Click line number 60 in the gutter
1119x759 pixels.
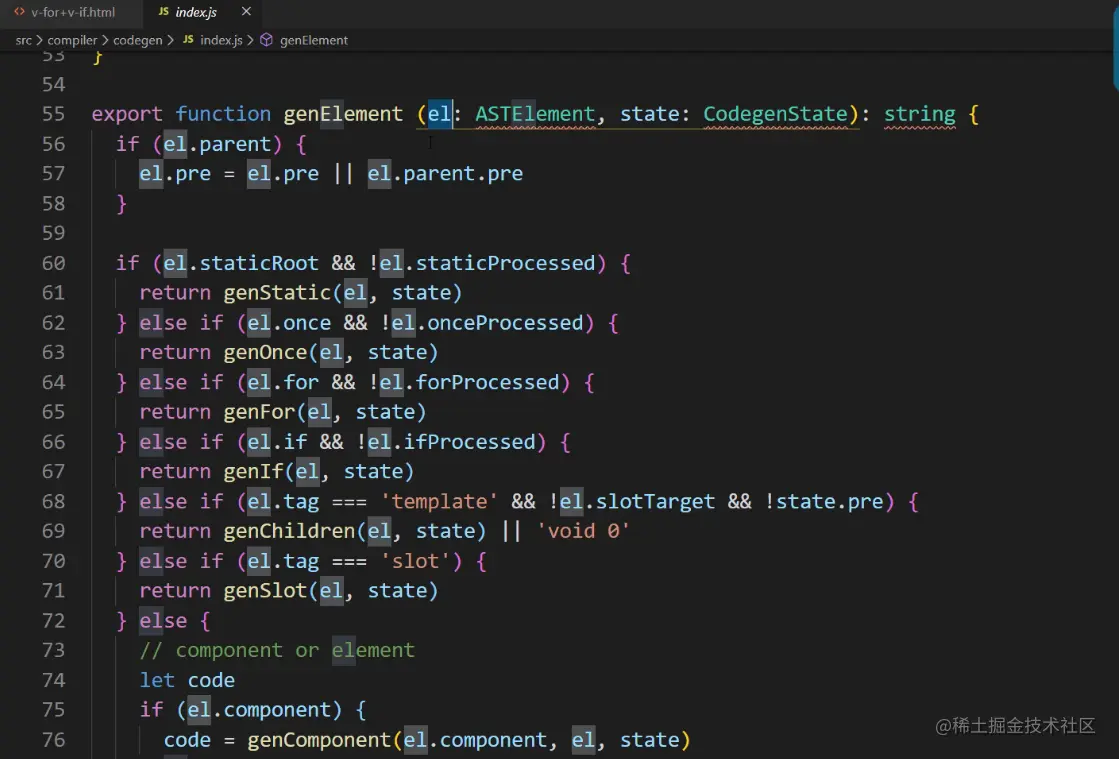point(54,263)
